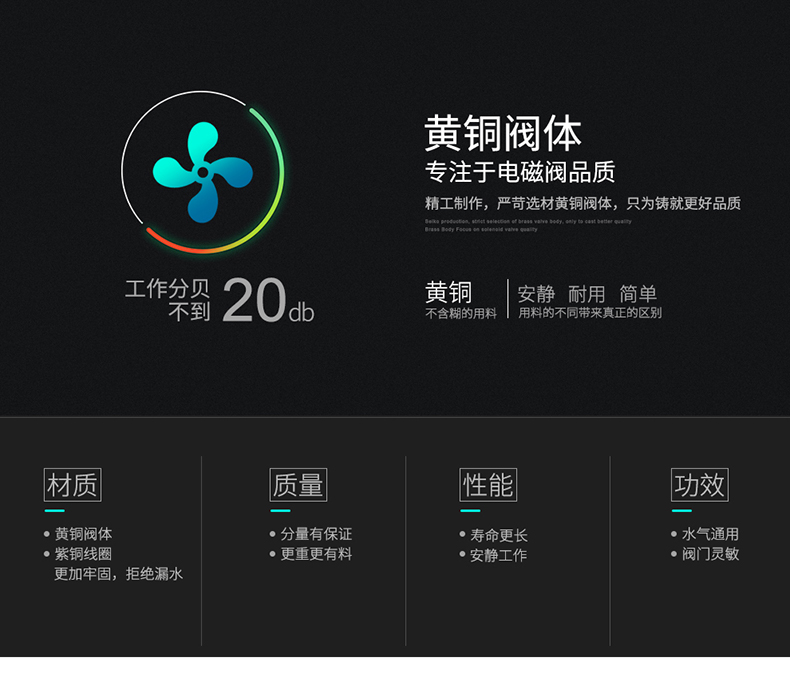Open the 材质 boxed section heading
The image size is (790, 677).
pyautogui.click(x=72, y=485)
